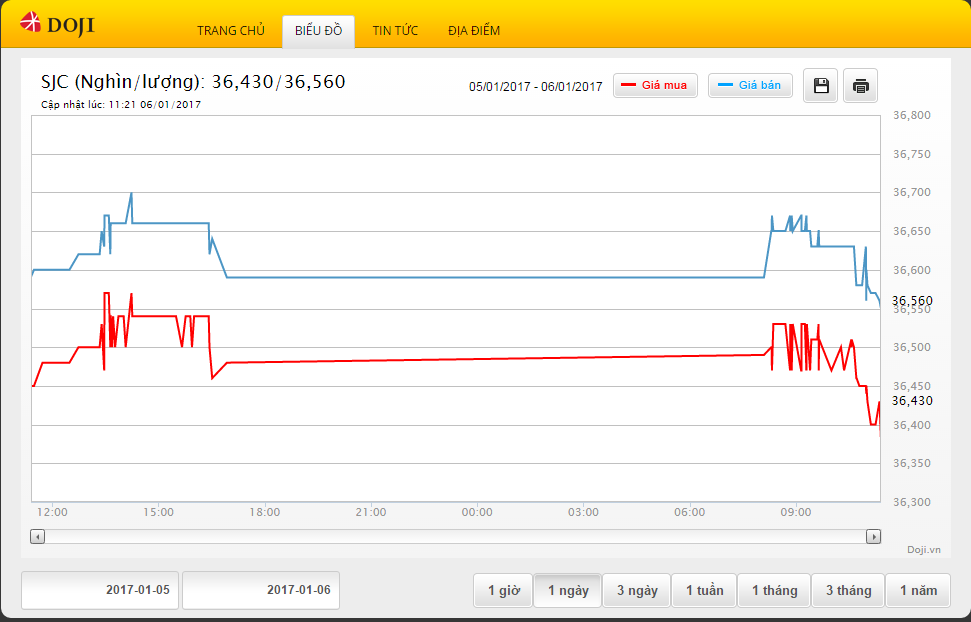
Task: Click the 15:00 time axis label
Action: pos(159,512)
